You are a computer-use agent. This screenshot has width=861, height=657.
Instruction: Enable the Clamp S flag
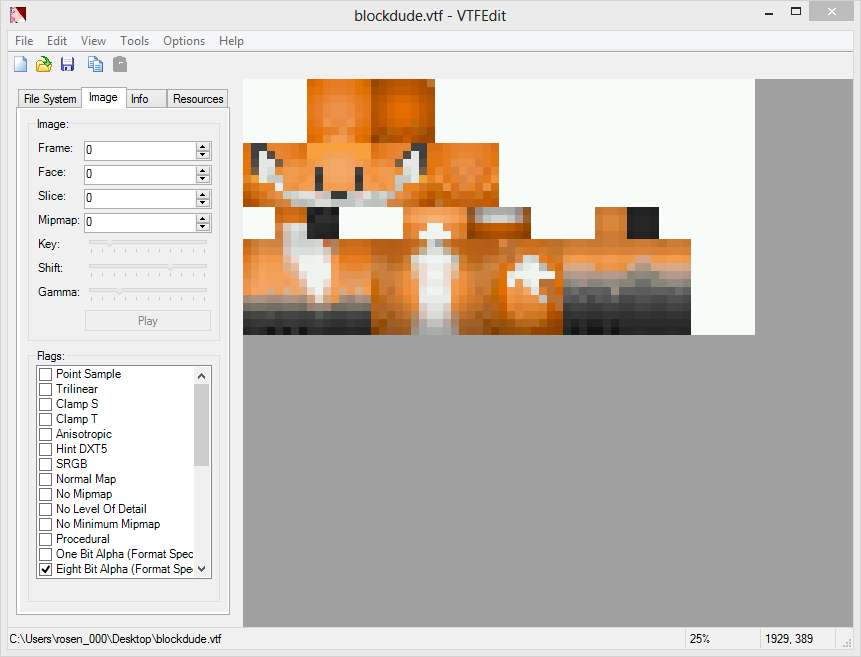click(x=46, y=404)
